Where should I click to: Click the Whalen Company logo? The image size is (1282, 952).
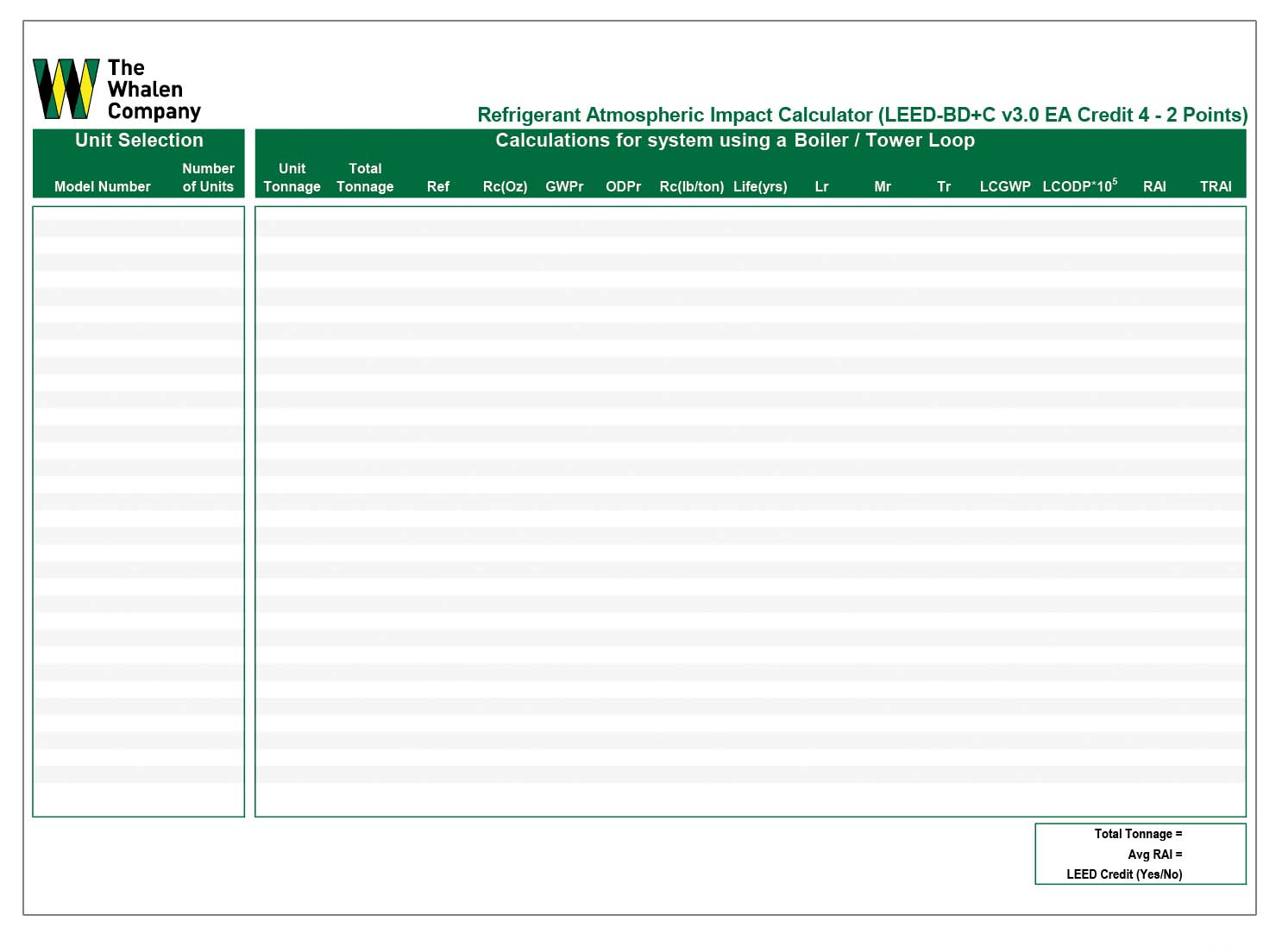click(x=116, y=89)
